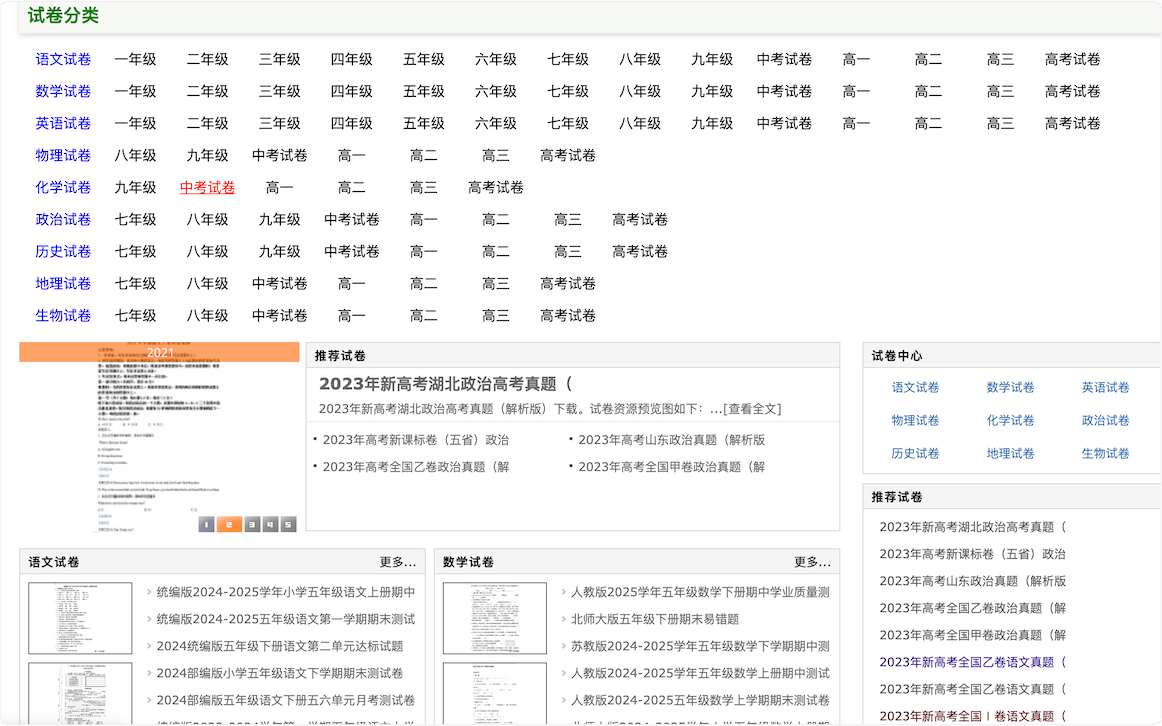Image resolution: width=1162 pixels, height=726 pixels.
Task: Go to slide 3 of the image carousel
Action: click(x=252, y=524)
